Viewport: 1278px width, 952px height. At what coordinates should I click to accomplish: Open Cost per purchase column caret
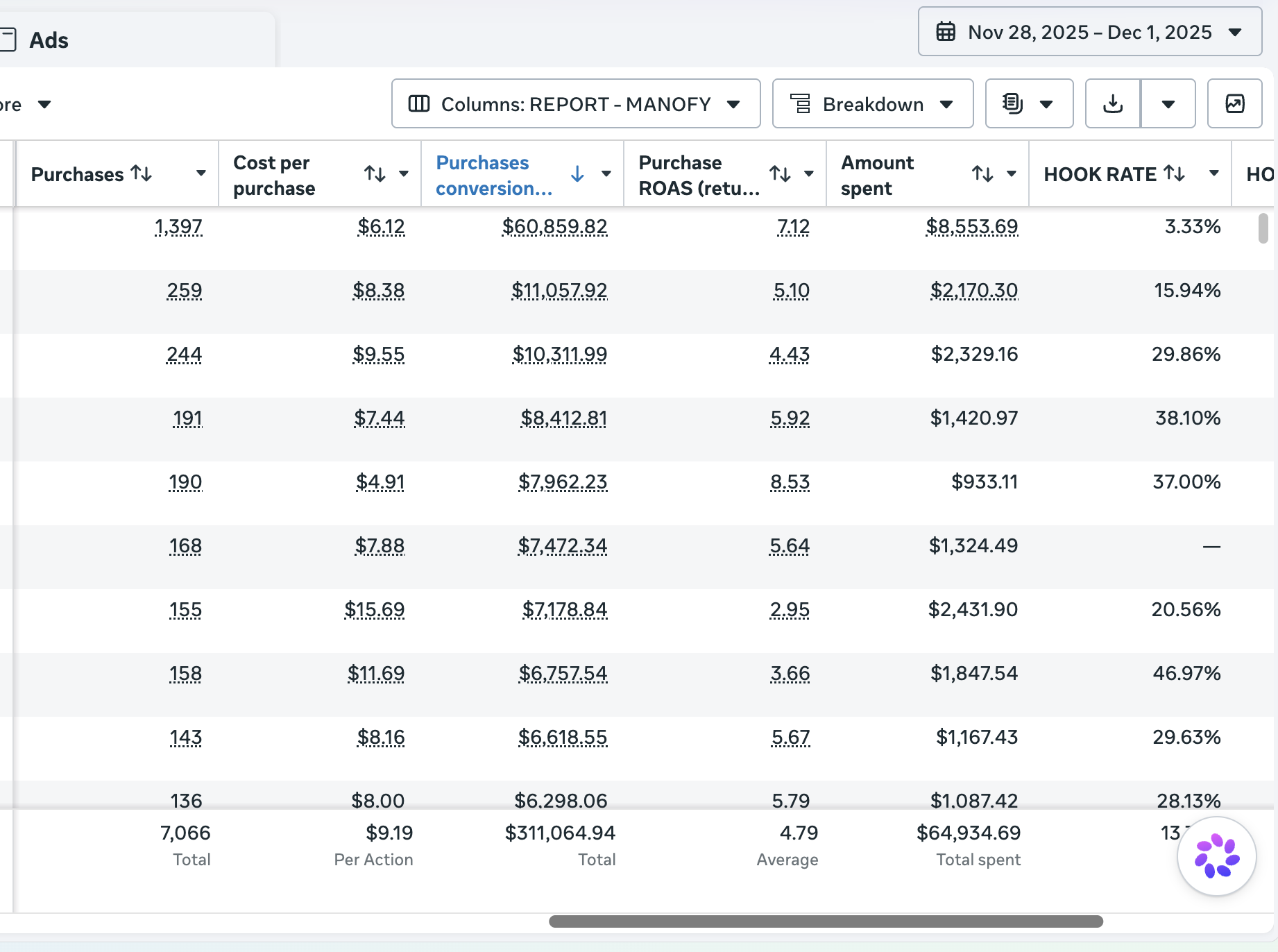coord(404,173)
